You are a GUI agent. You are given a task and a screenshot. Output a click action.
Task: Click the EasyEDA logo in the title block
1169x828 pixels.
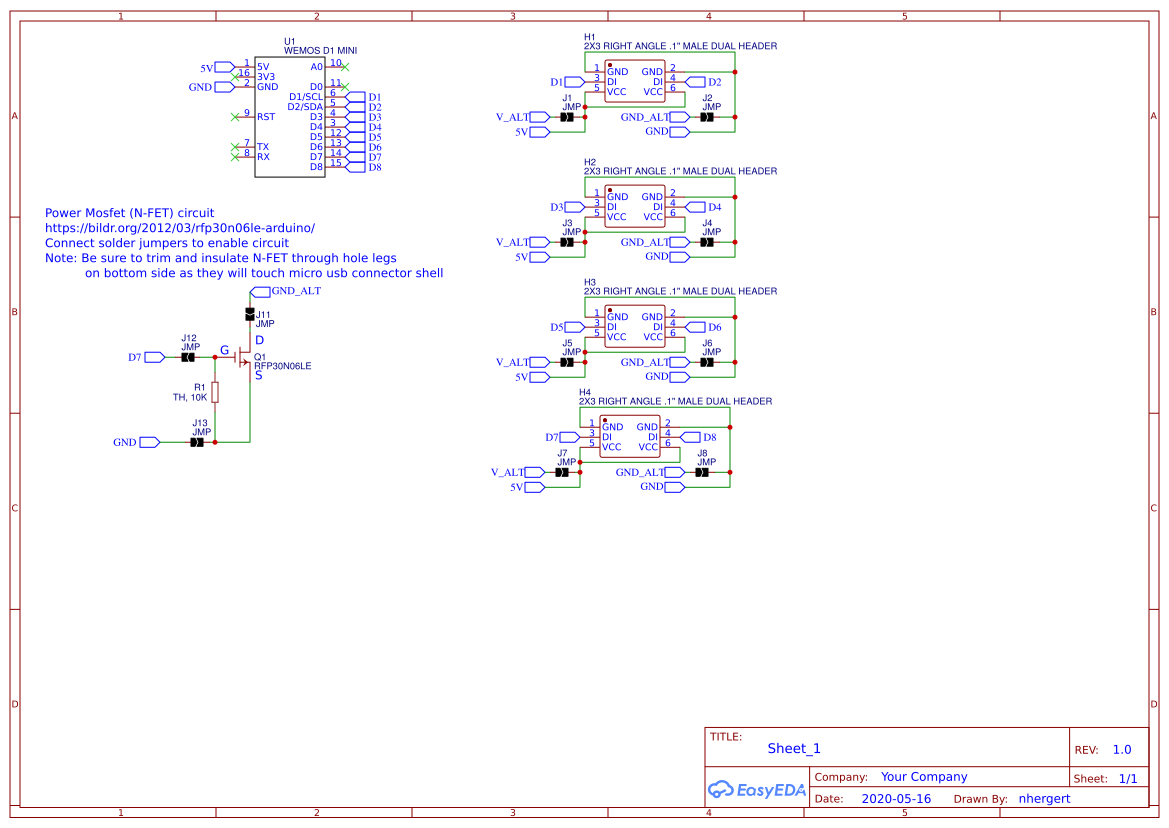click(x=757, y=789)
